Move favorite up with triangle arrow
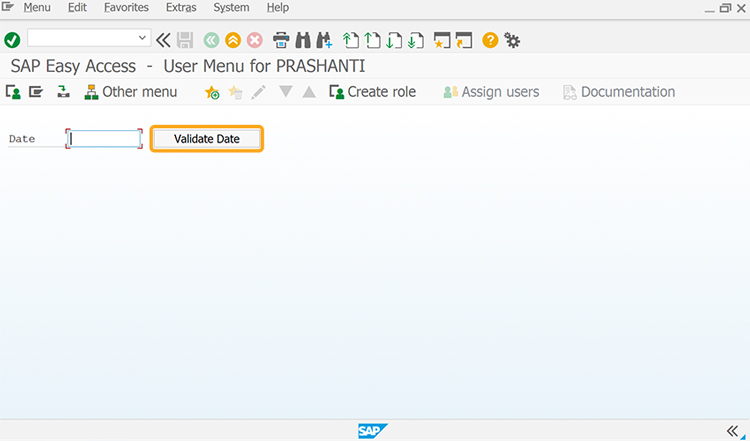The image size is (750, 441). (309, 91)
